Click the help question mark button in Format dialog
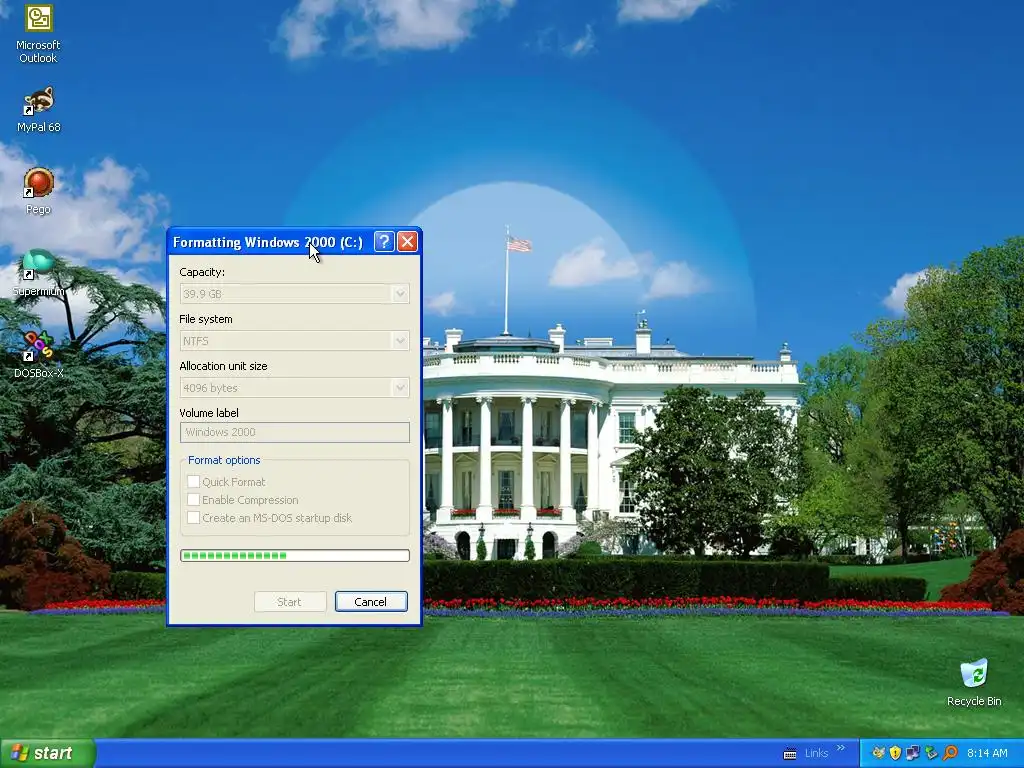Image resolution: width=1024 pixels, height=768 pixels. tap(384, 242)
